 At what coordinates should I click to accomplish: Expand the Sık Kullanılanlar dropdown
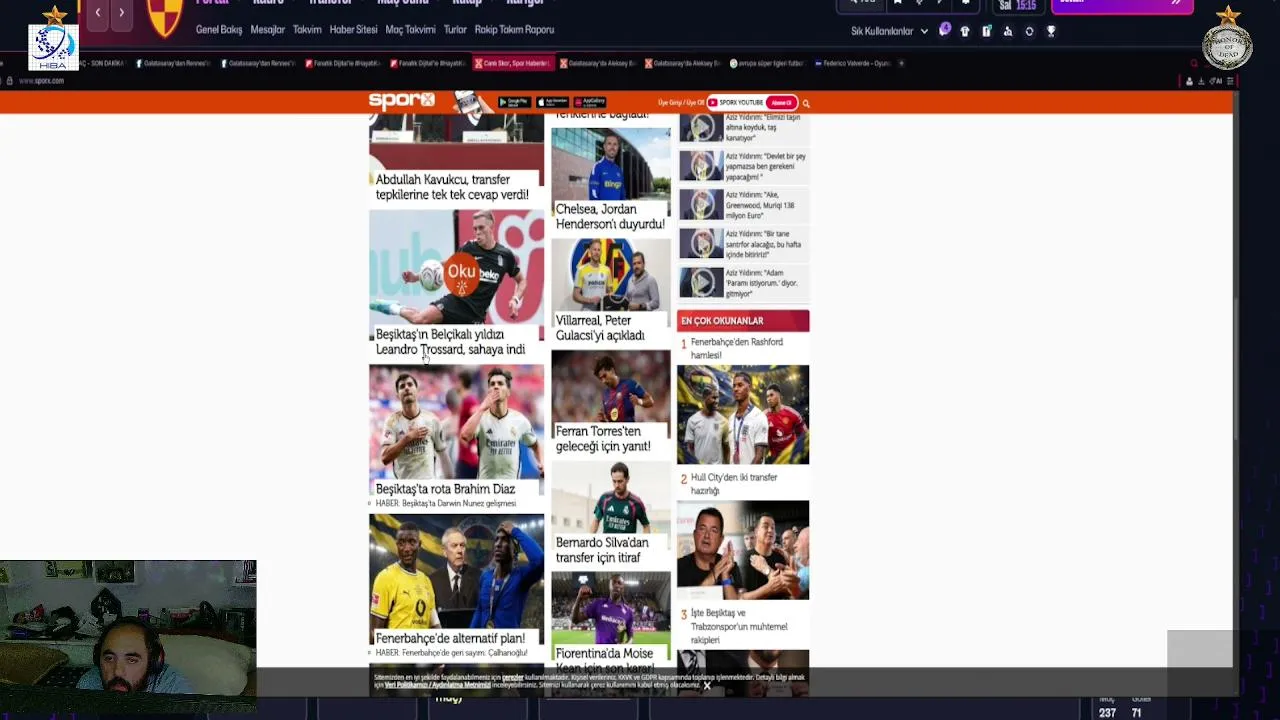point(889,31)
